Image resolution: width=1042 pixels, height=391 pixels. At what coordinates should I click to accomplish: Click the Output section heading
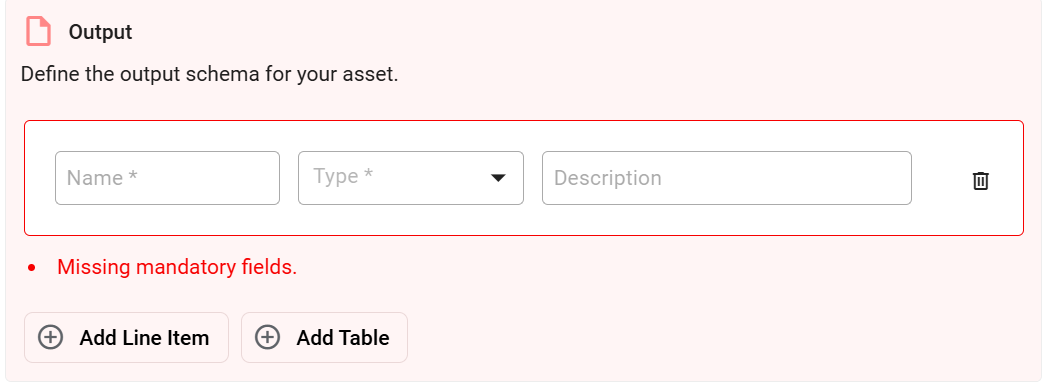point(100,32)
